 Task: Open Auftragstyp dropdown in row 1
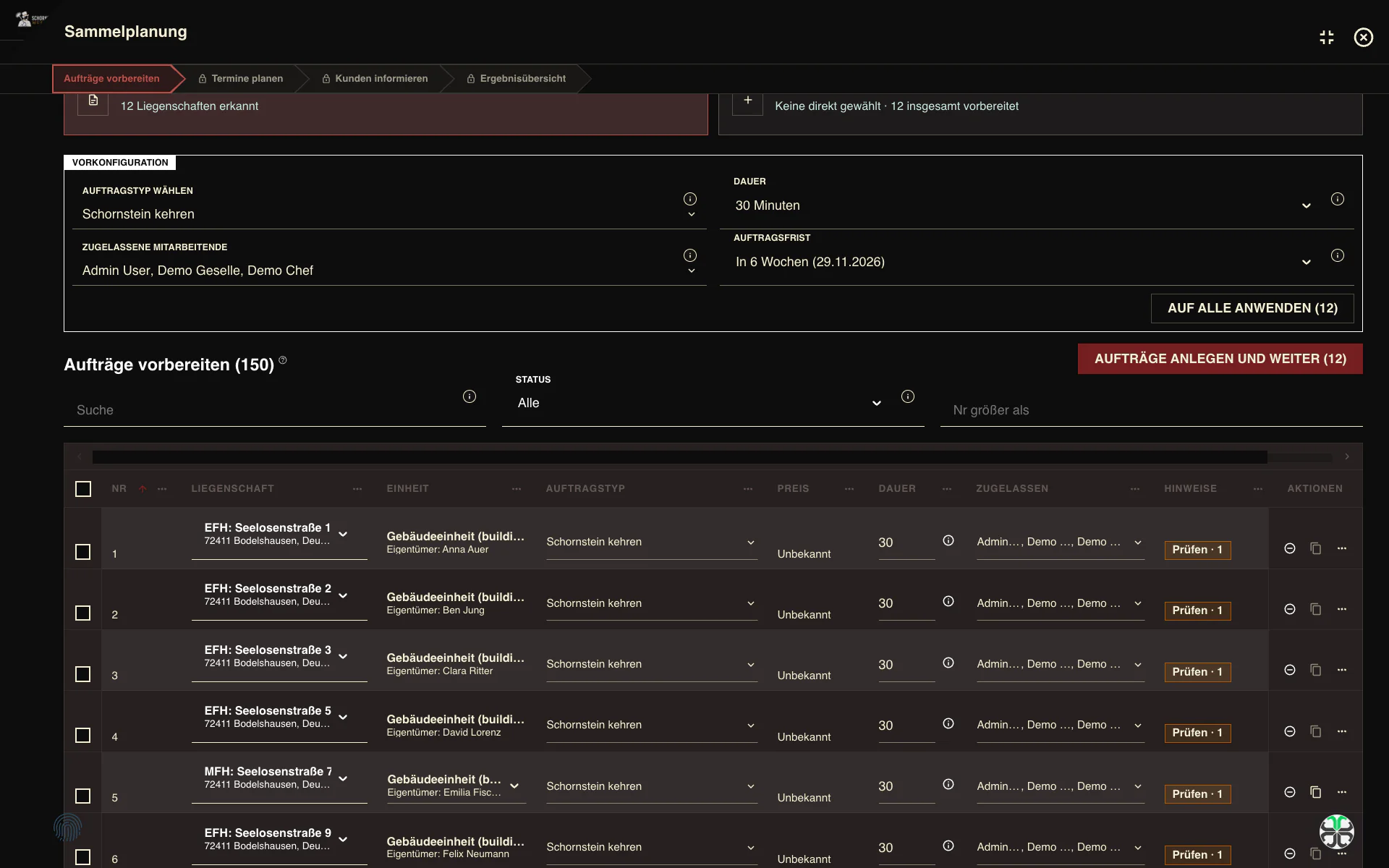click(651, 542)
